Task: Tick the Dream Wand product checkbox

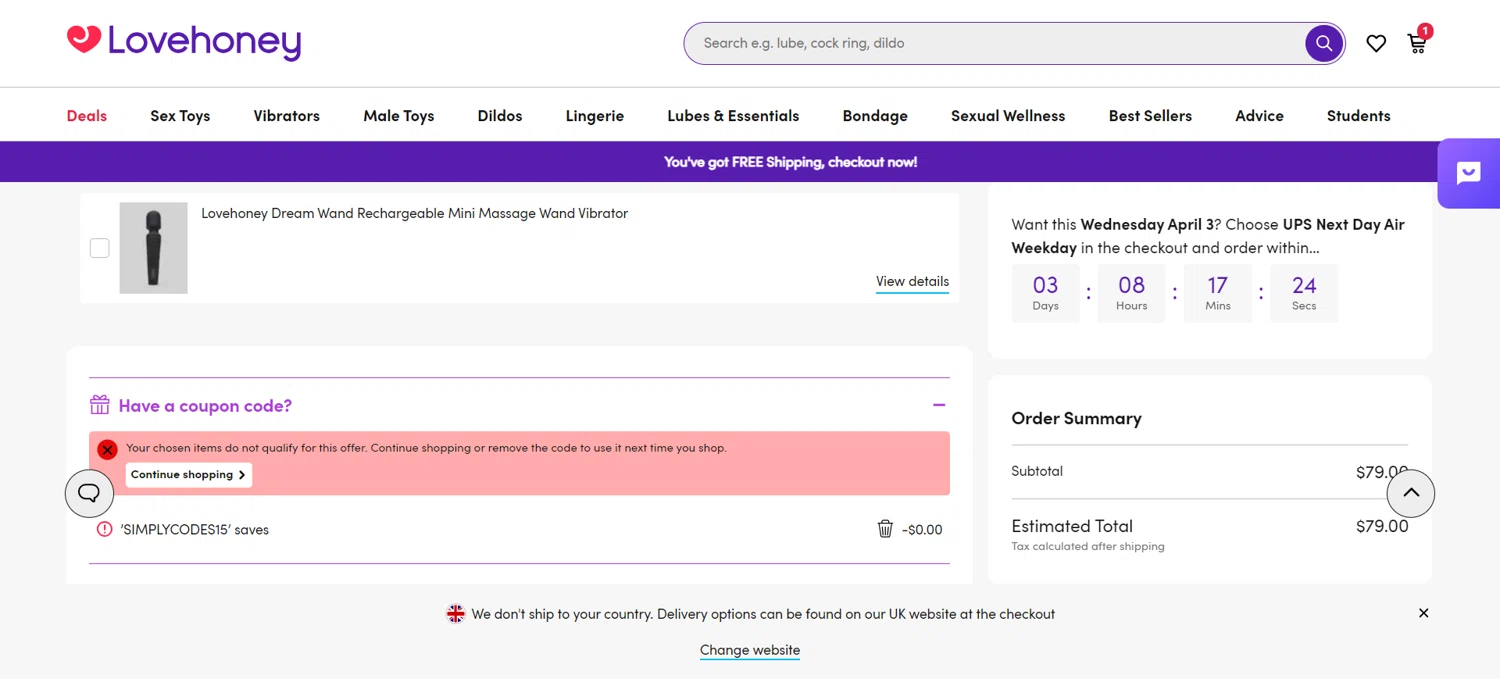Action: [100, 248]
